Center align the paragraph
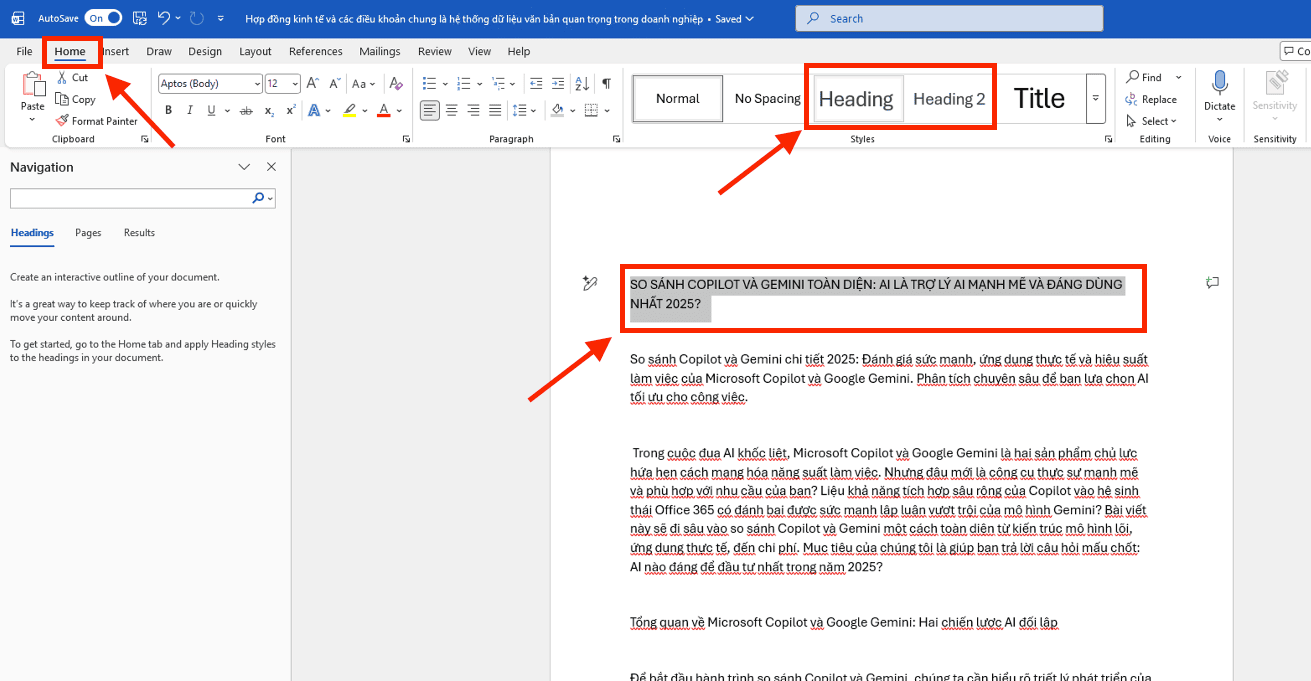Image resolution: width=1311 pixels, height=681 pixels. (452, 110)
